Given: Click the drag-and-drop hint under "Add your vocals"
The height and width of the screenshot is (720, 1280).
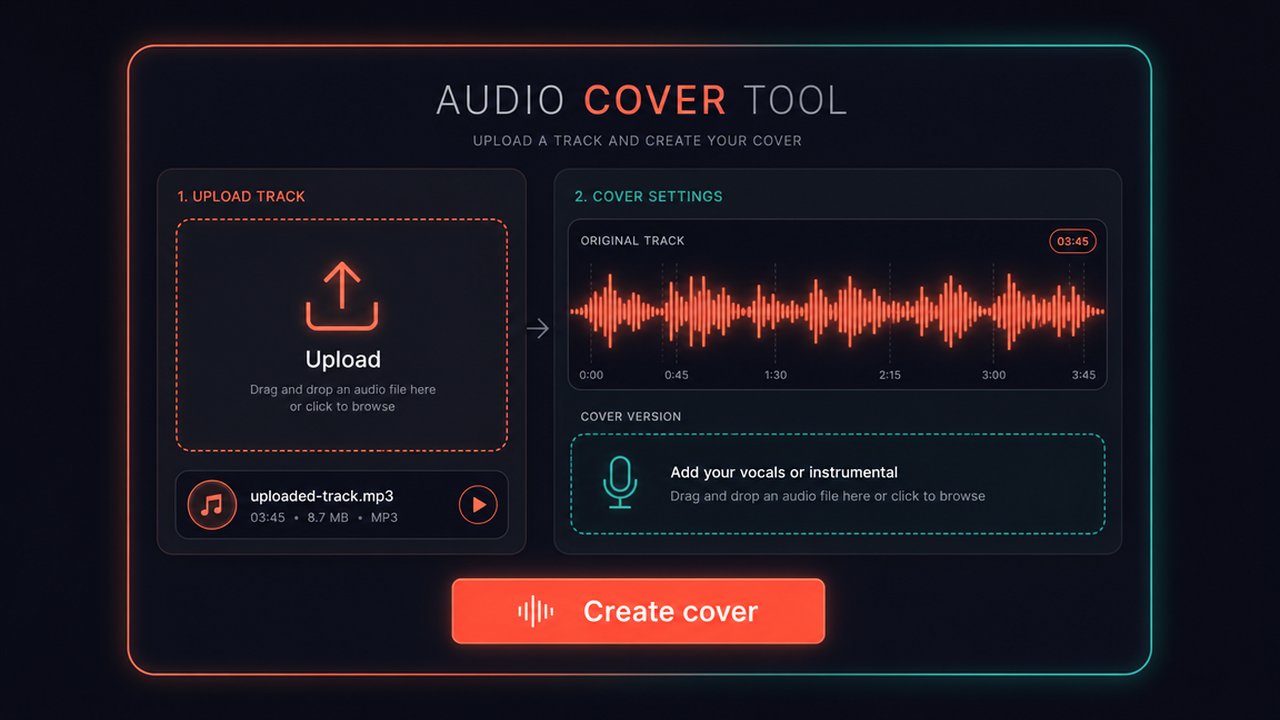Looking at the screenshot, I should click(x=828, y=496).
